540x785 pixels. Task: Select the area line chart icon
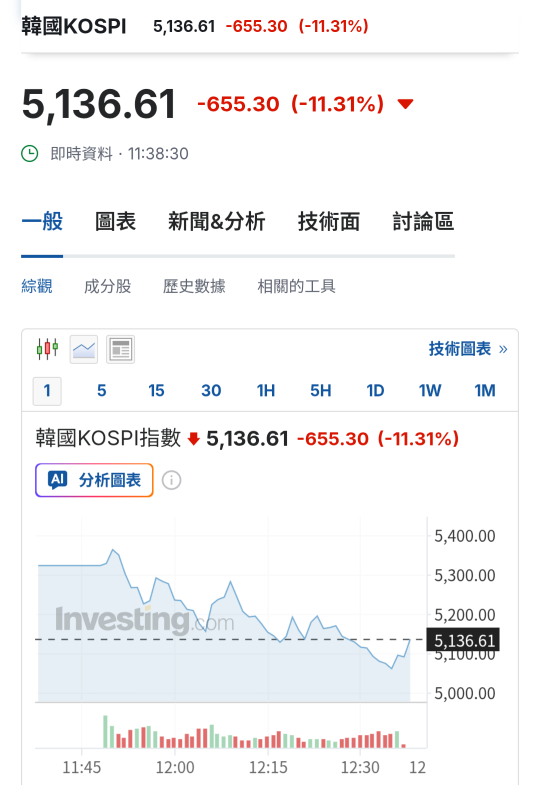pyautogui.click(x=84, y=349)
